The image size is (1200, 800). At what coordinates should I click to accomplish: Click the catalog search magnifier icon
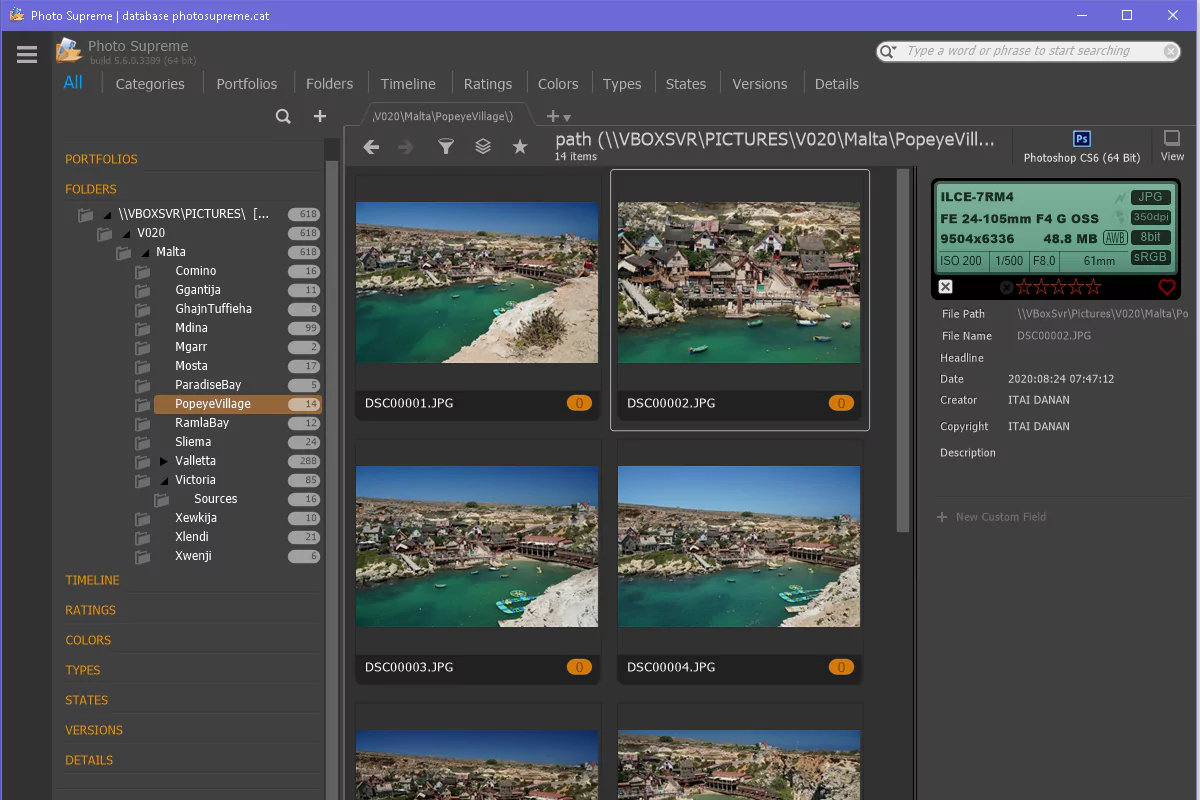pyautogui.click(x=283, y=117)
